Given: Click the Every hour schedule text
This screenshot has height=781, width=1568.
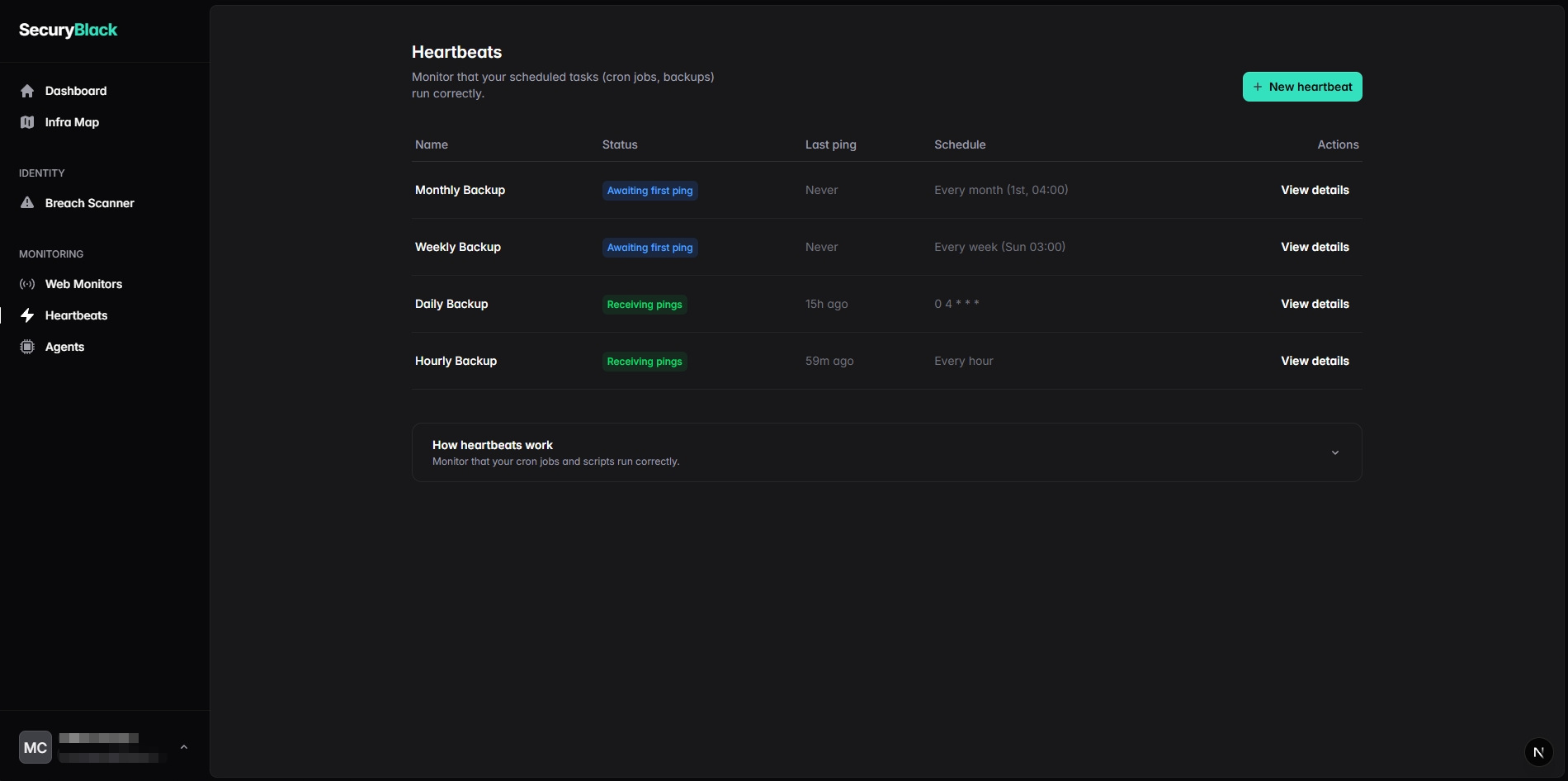Looking at the screenshot, I should point(964,361).
